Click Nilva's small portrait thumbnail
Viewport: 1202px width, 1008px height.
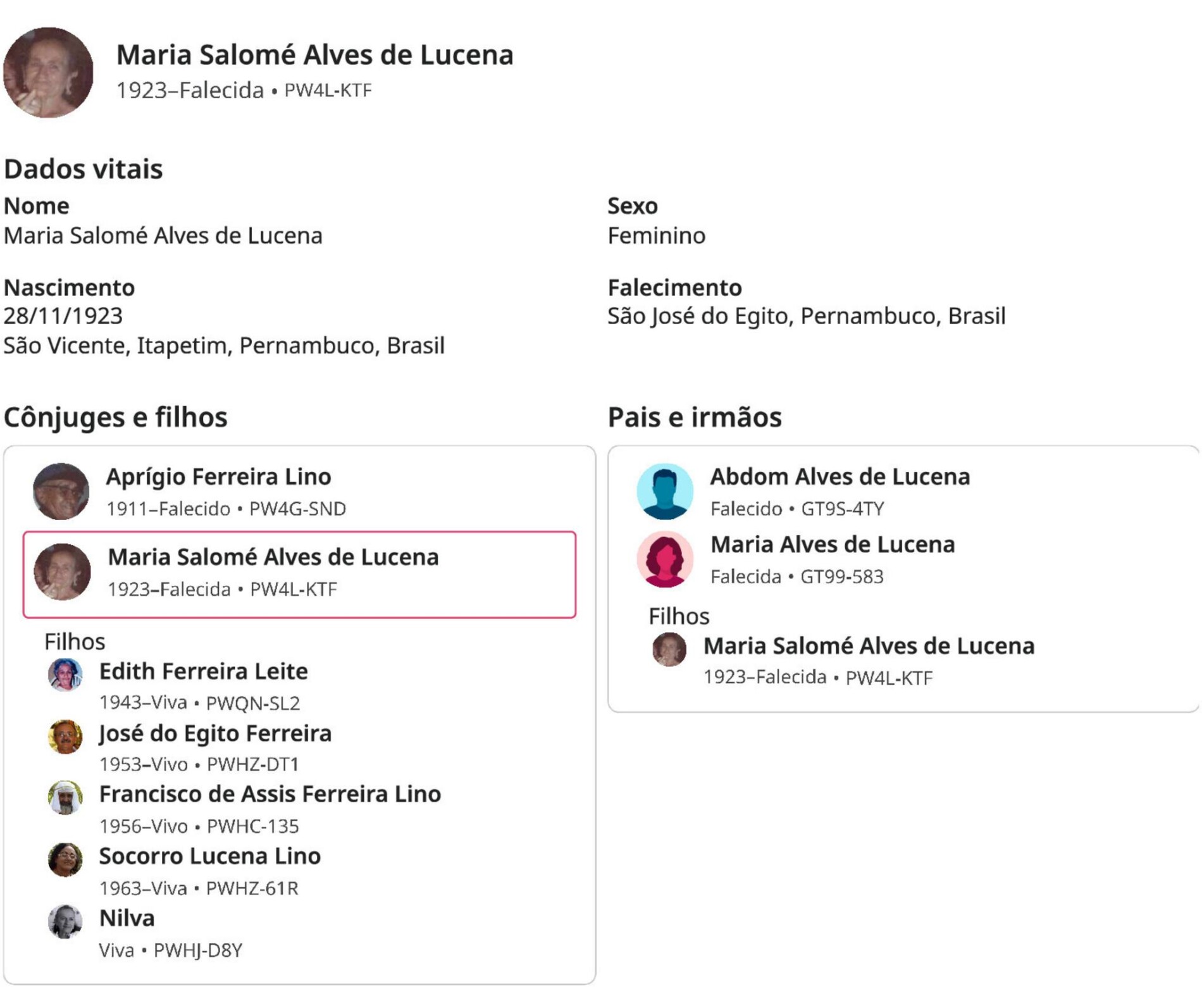(x=65, y=921)
